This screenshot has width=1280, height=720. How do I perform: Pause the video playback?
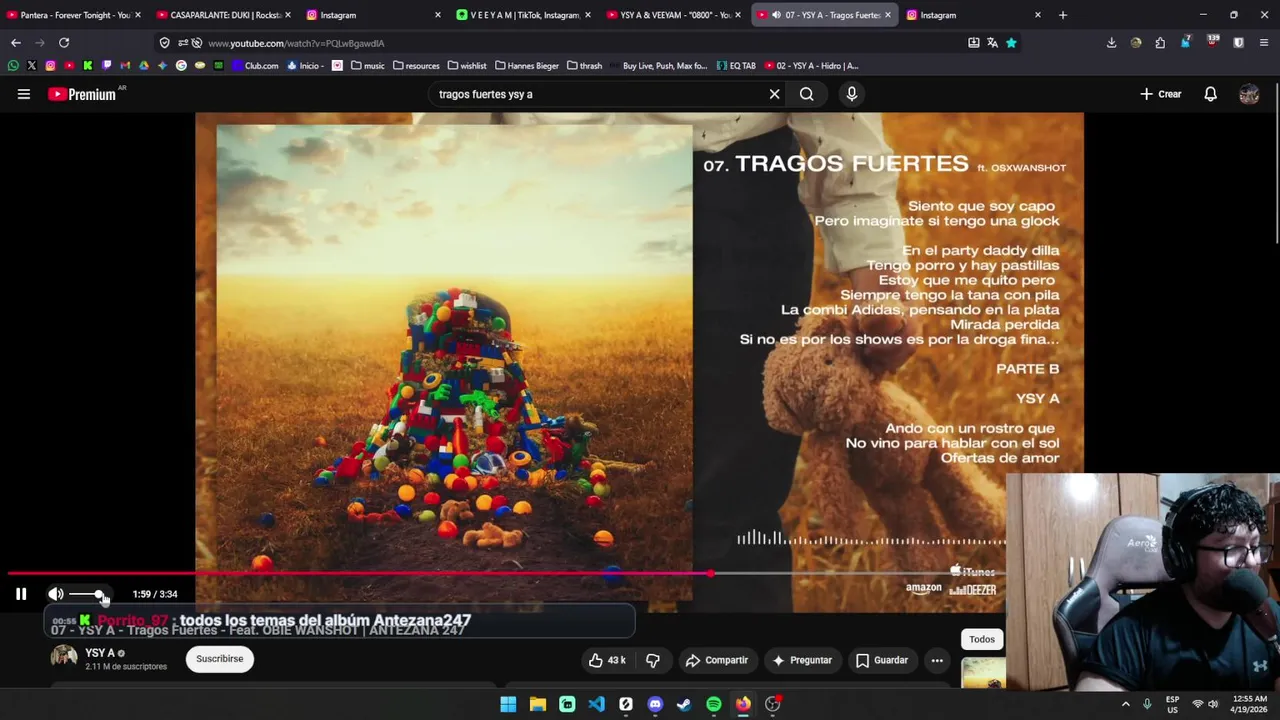coord(21,594)
